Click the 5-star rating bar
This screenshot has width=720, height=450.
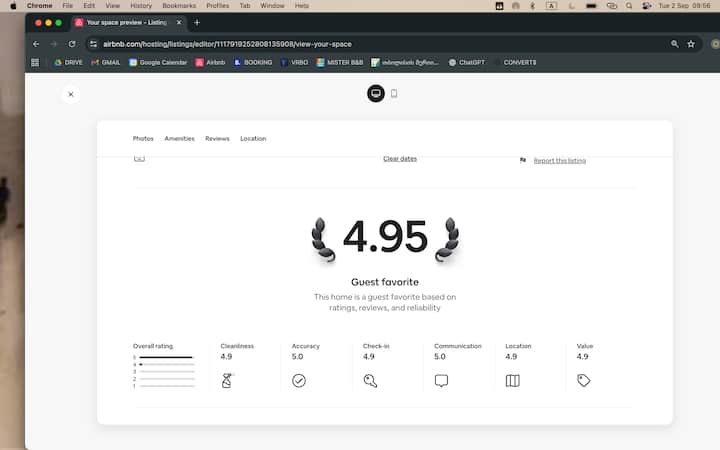pos(166,357)
